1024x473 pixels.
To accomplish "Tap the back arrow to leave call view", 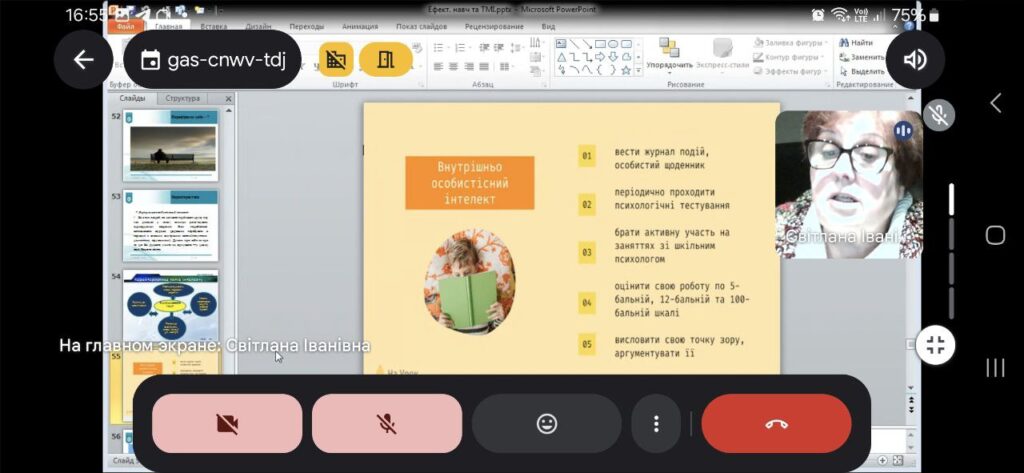I will (83, 60).
